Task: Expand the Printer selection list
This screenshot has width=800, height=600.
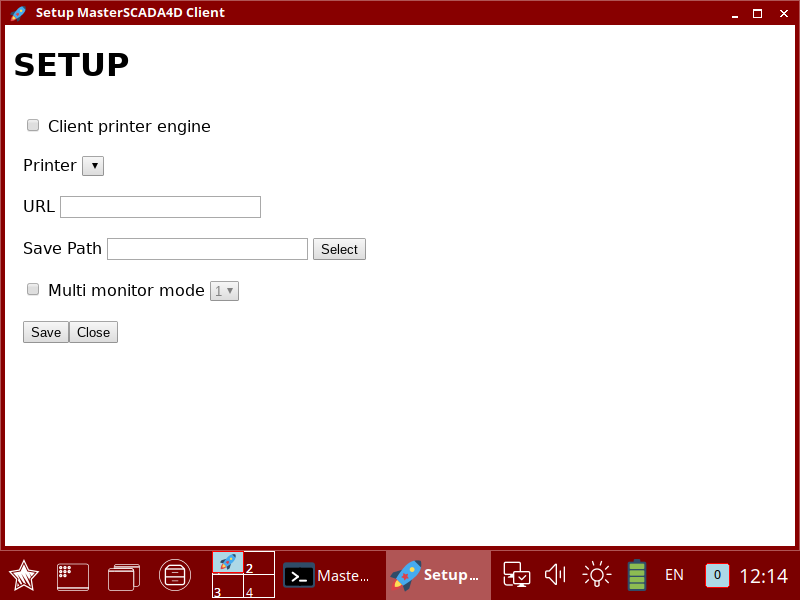Action: pyautogui.click(x=92, y=165)
